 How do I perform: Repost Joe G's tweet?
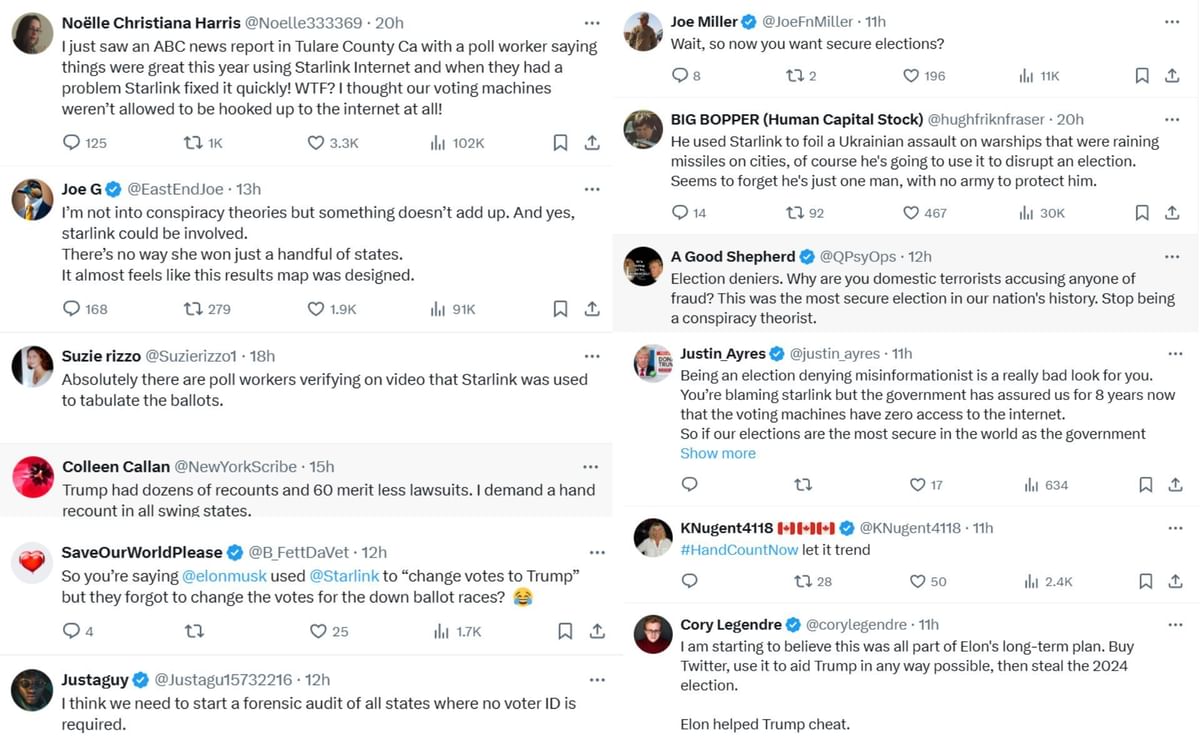pyautogui.click(x=195, y=309)
